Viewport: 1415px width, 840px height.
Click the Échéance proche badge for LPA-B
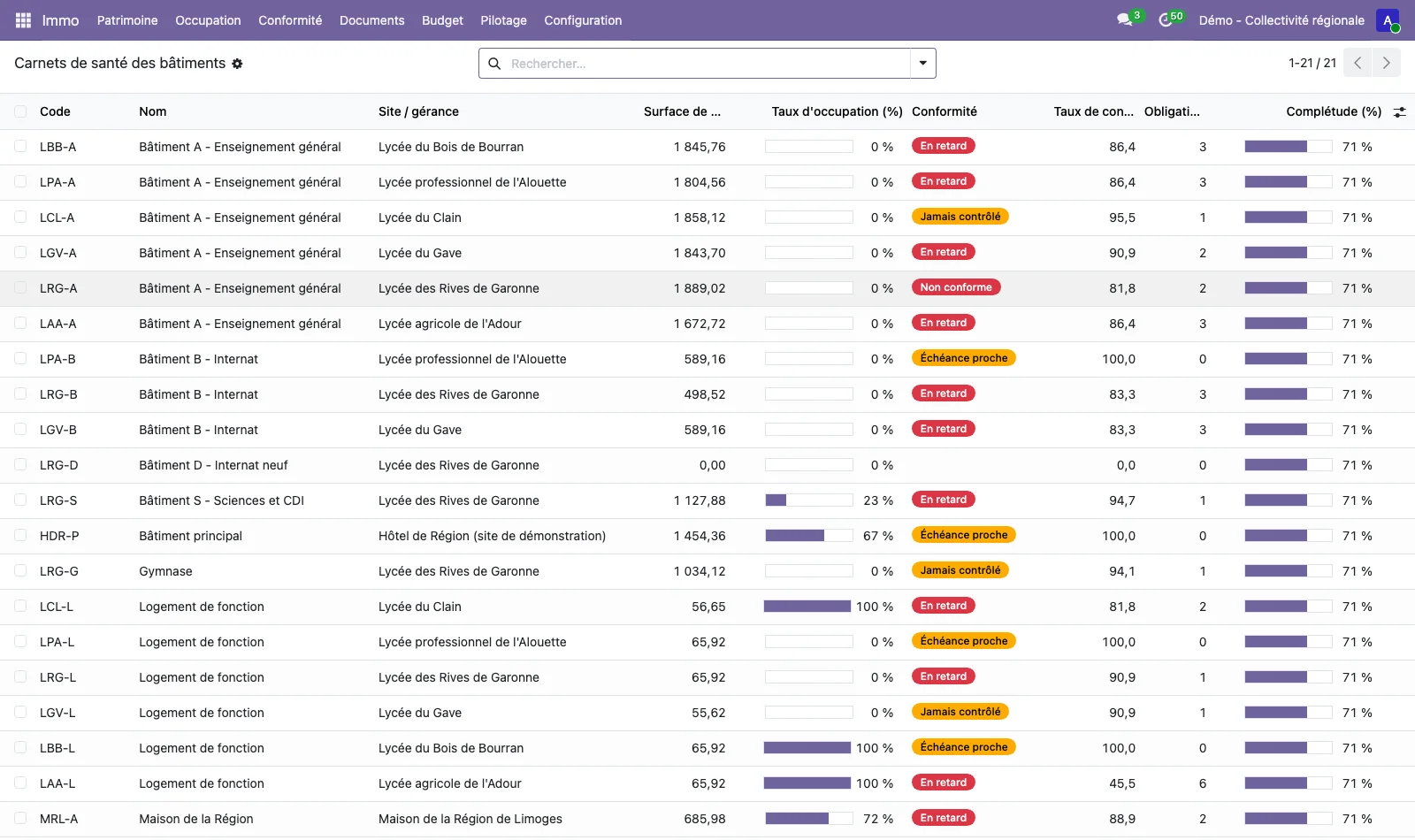point(964,358)
